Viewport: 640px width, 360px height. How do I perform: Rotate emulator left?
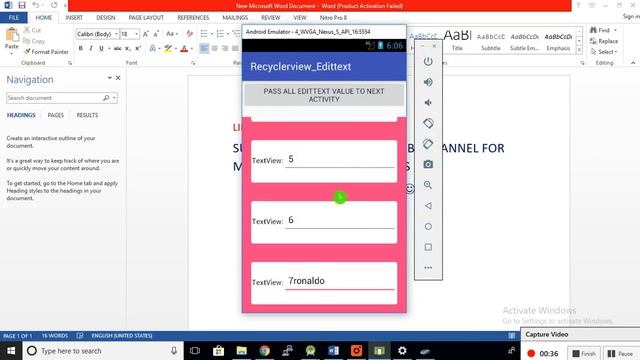point(428,123)
